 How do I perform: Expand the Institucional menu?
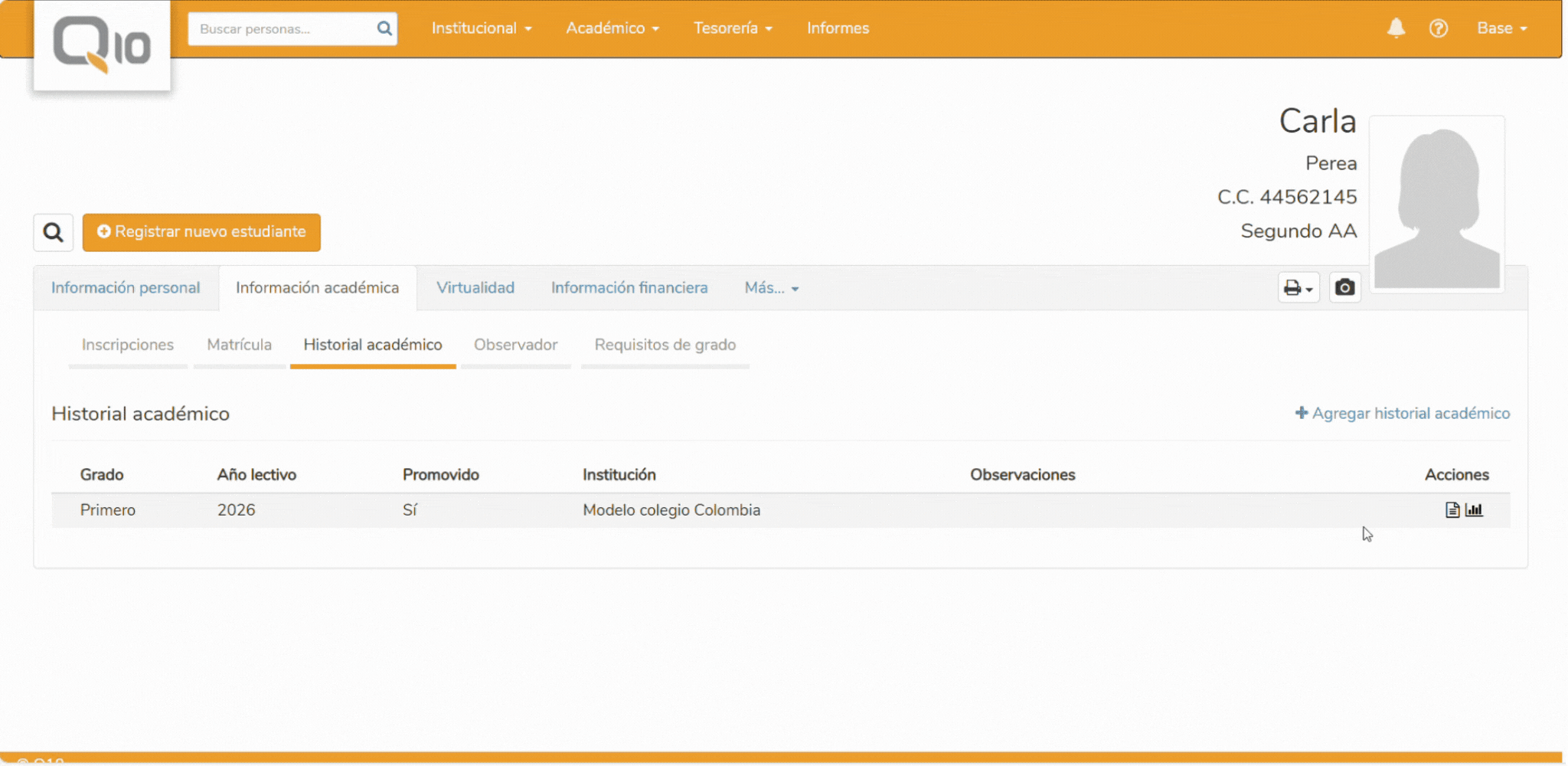click(x=481, y=28)
